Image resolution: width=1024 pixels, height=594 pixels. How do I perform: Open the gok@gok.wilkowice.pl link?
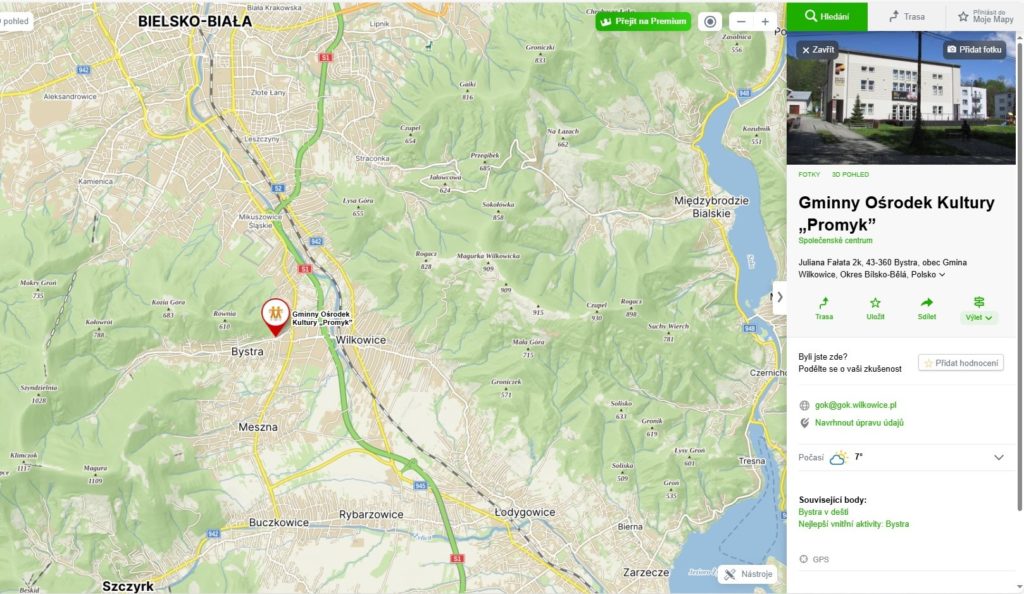[x=855, y=405]
